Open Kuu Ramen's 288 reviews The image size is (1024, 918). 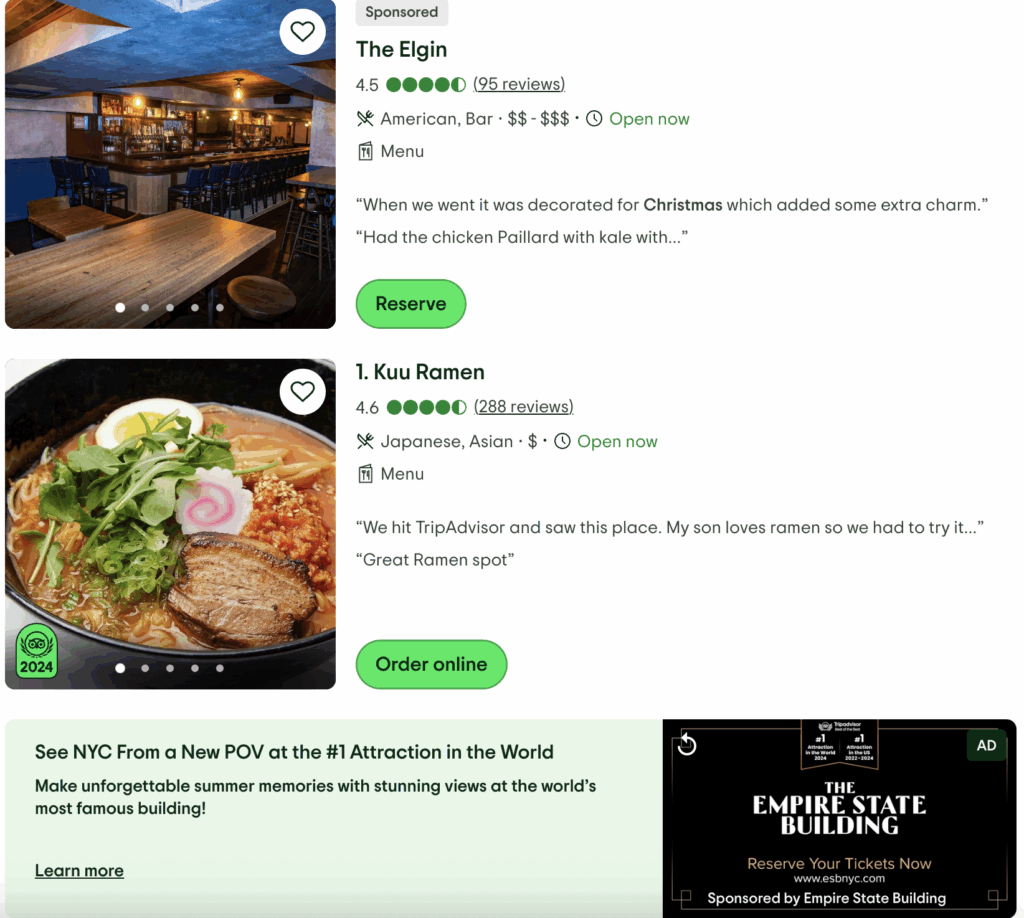pos(524,407)
